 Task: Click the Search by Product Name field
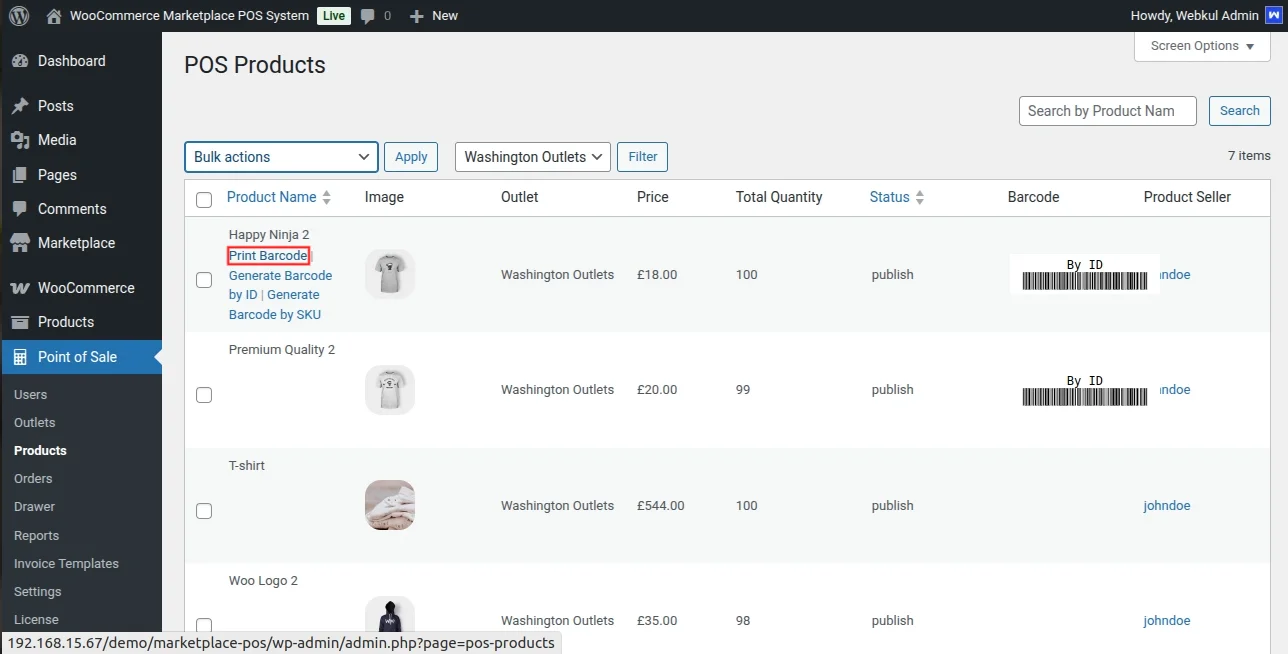tap(1107, 111)
